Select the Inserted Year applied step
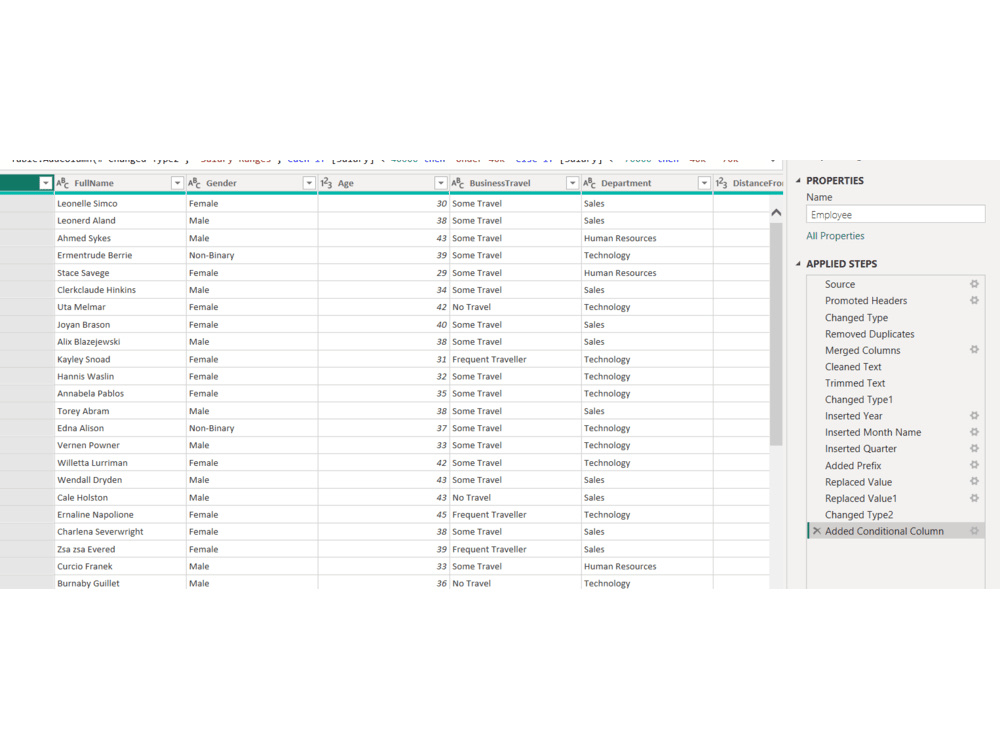Viewport: 1000px width, 750px height. pyautogui.click(x=853, y=416)
